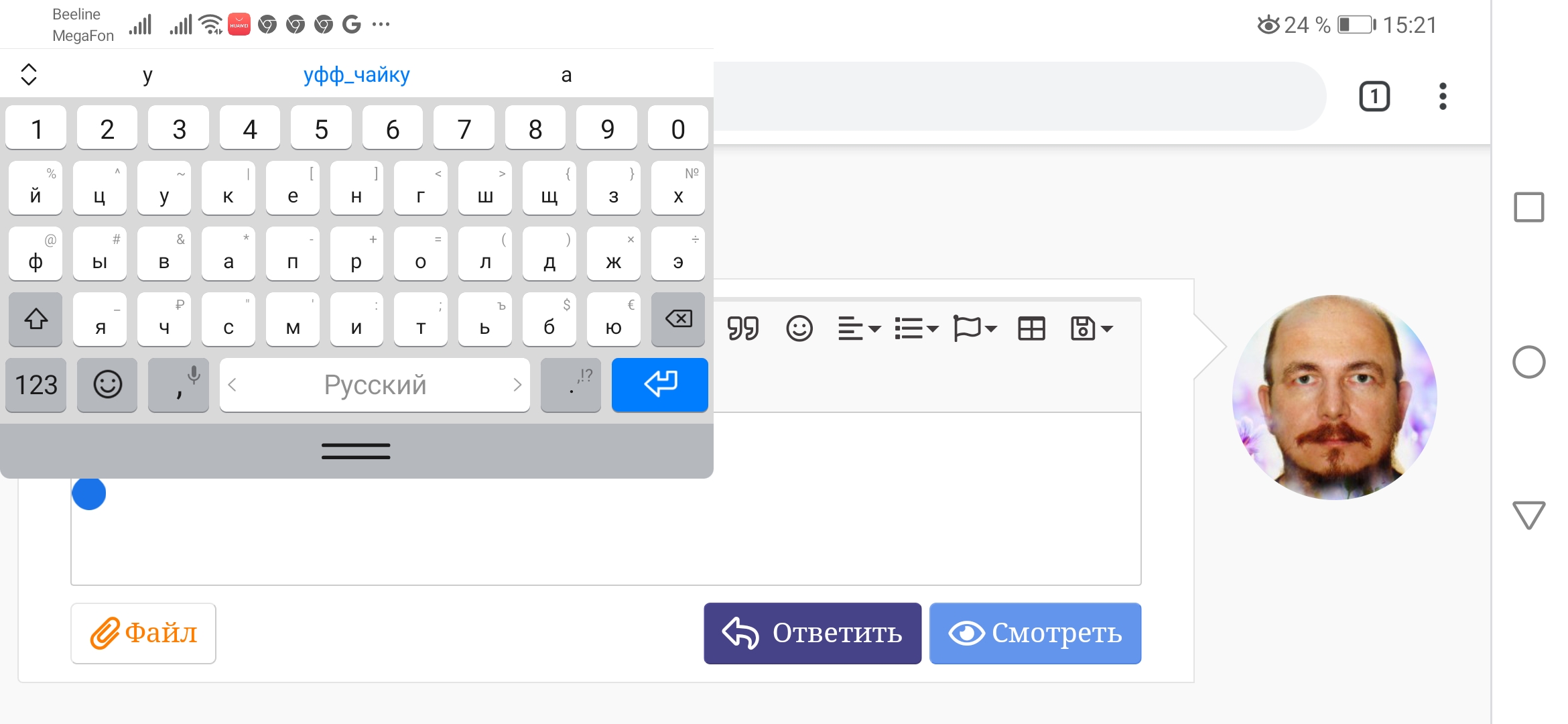Expand the save draft dropdown
The height and width of the screenshot is (724, 1568).
click(1092, 328)
